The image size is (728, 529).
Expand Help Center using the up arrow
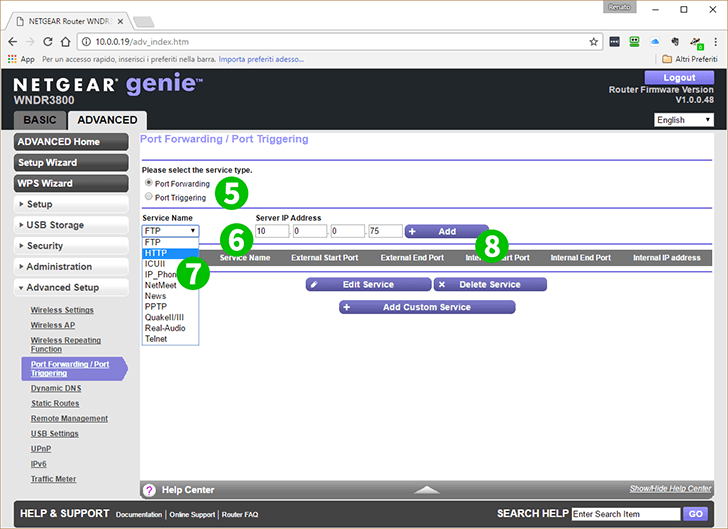click(x=427, y=490)
